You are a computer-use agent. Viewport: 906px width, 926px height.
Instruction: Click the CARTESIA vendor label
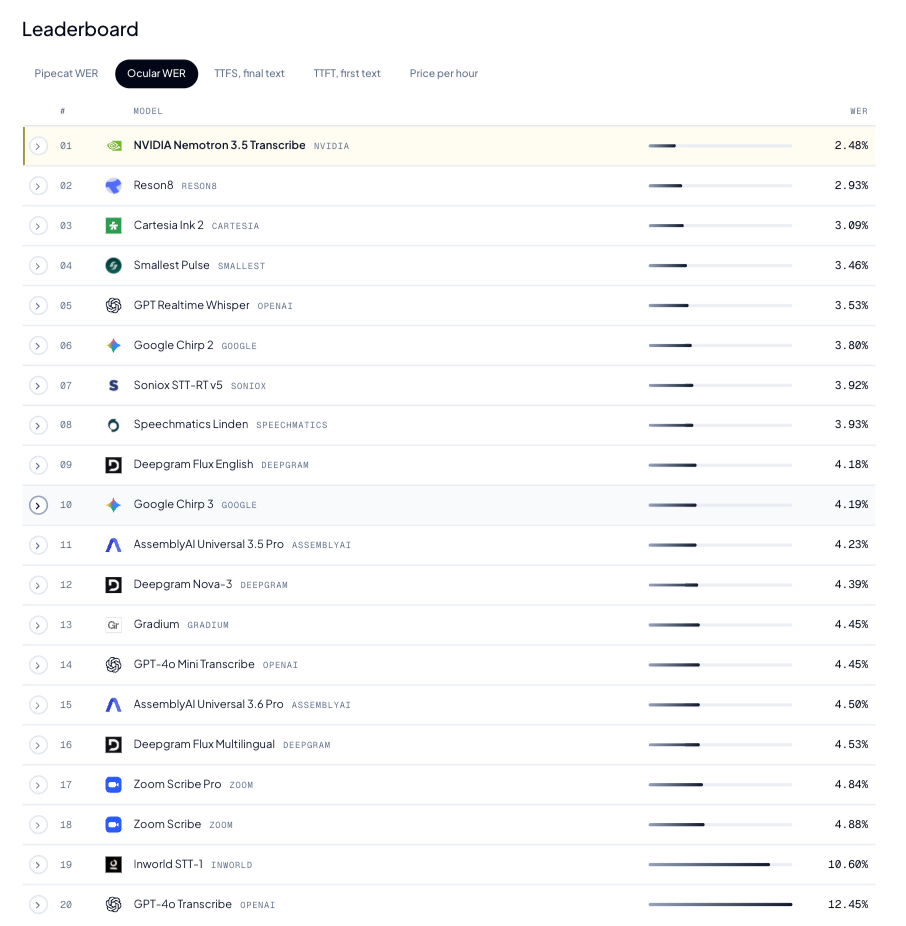pos(235,226)
